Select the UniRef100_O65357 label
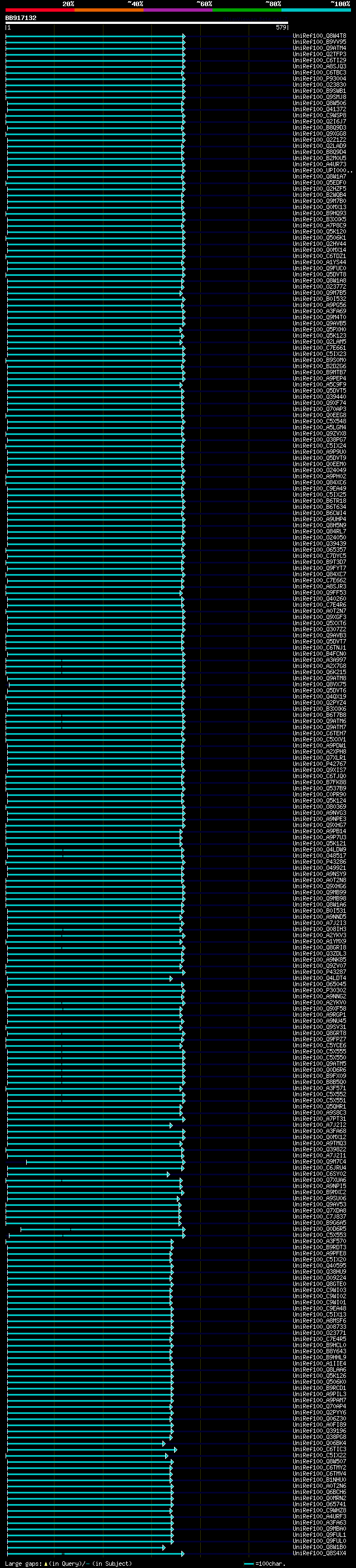356x1568 pixels. 319,550
